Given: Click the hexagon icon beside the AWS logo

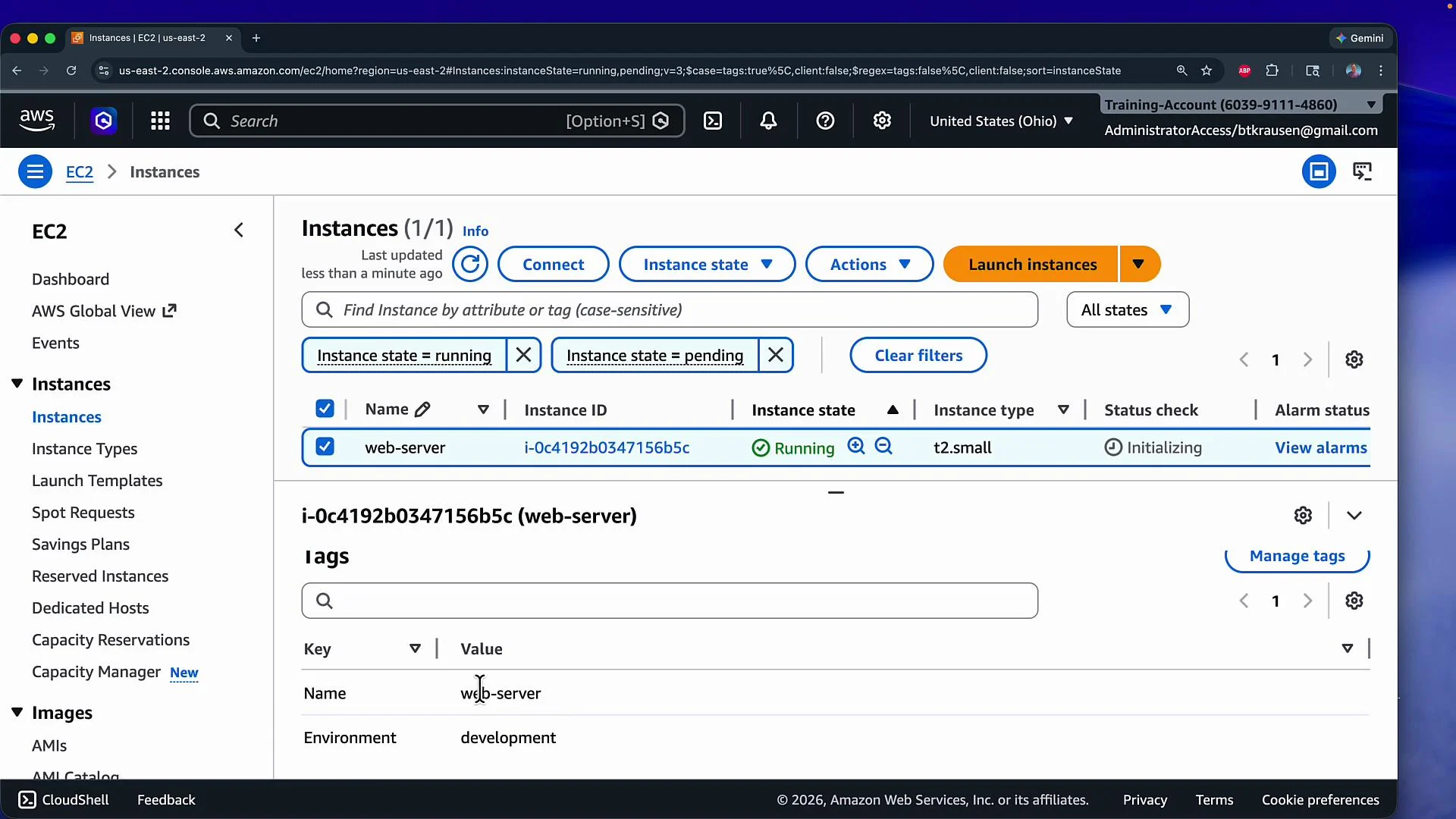Looking at the screenshot, I should (104, 121).
